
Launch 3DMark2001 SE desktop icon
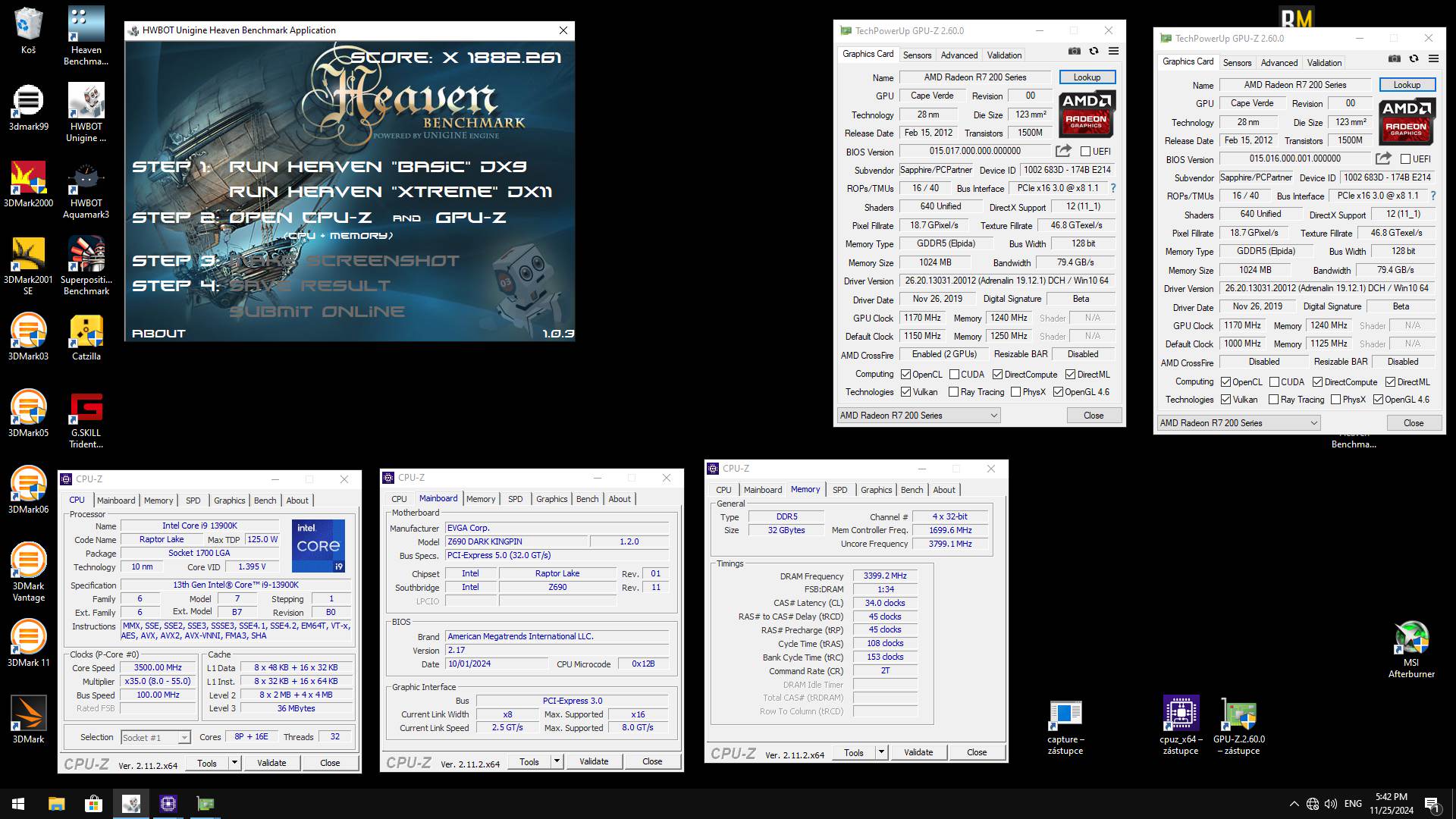tap(28, 266)
